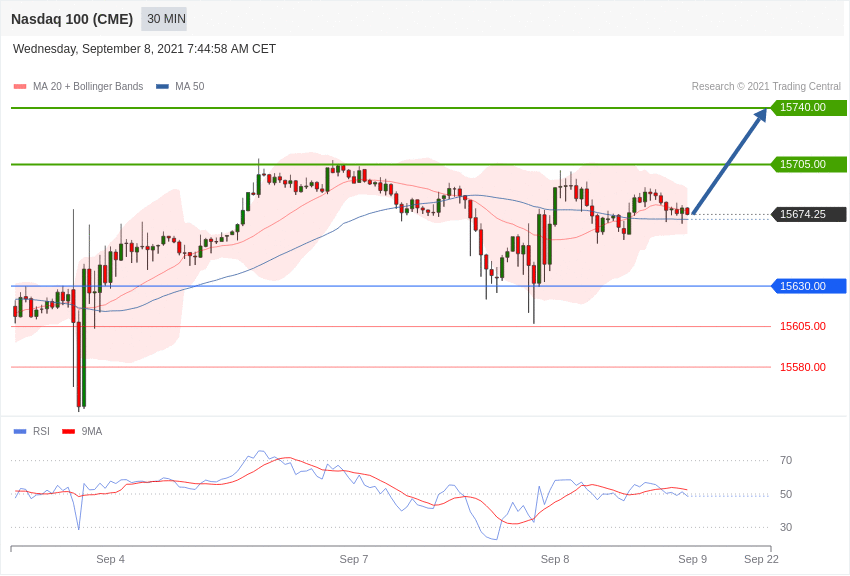The width and height of the screenshot is (850, 576).
Task: Click the RSI 70 level label
Action: pos(786,461)
